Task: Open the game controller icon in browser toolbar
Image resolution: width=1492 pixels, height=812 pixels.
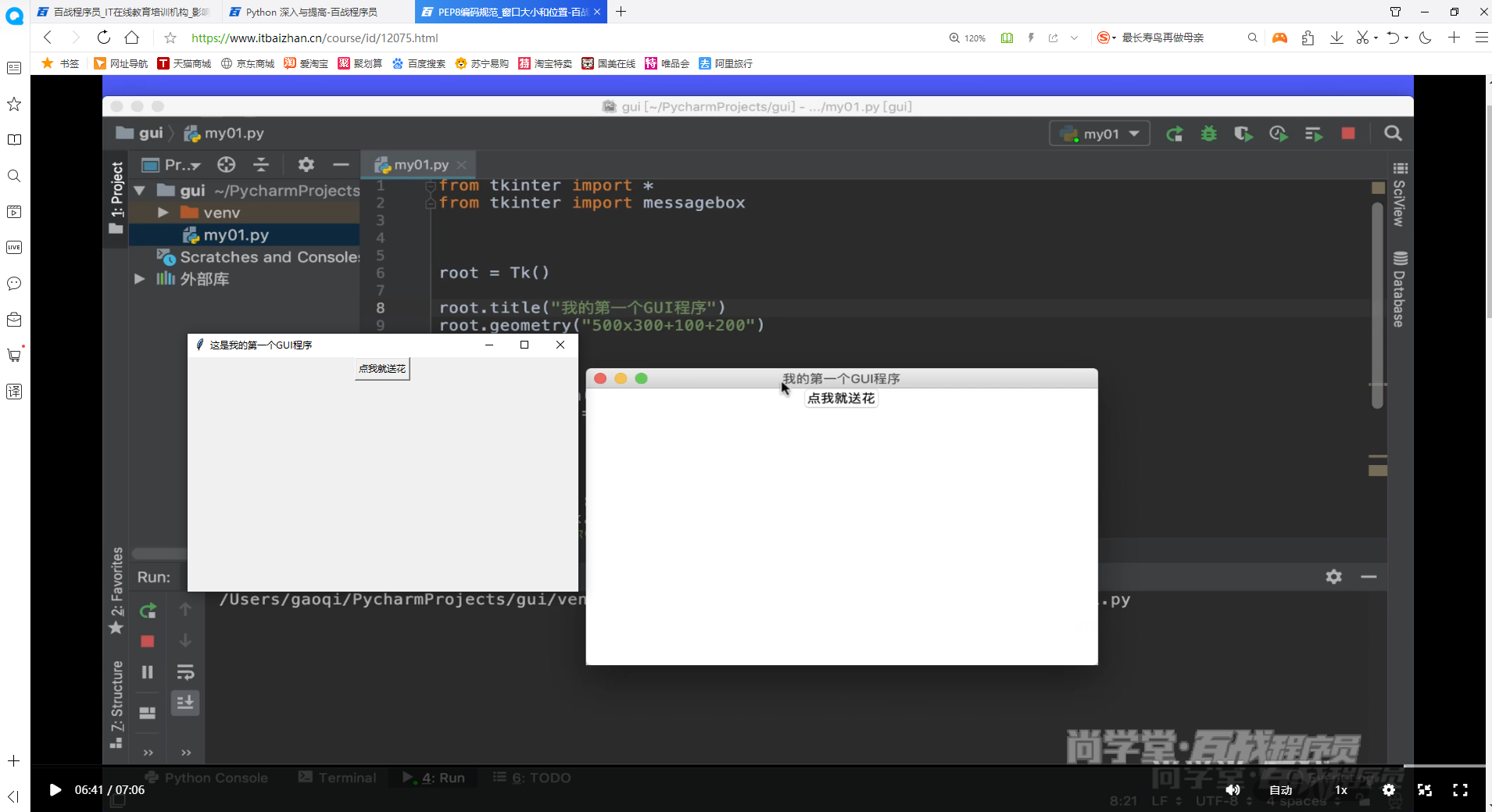Action: (x=1279, y=38)
